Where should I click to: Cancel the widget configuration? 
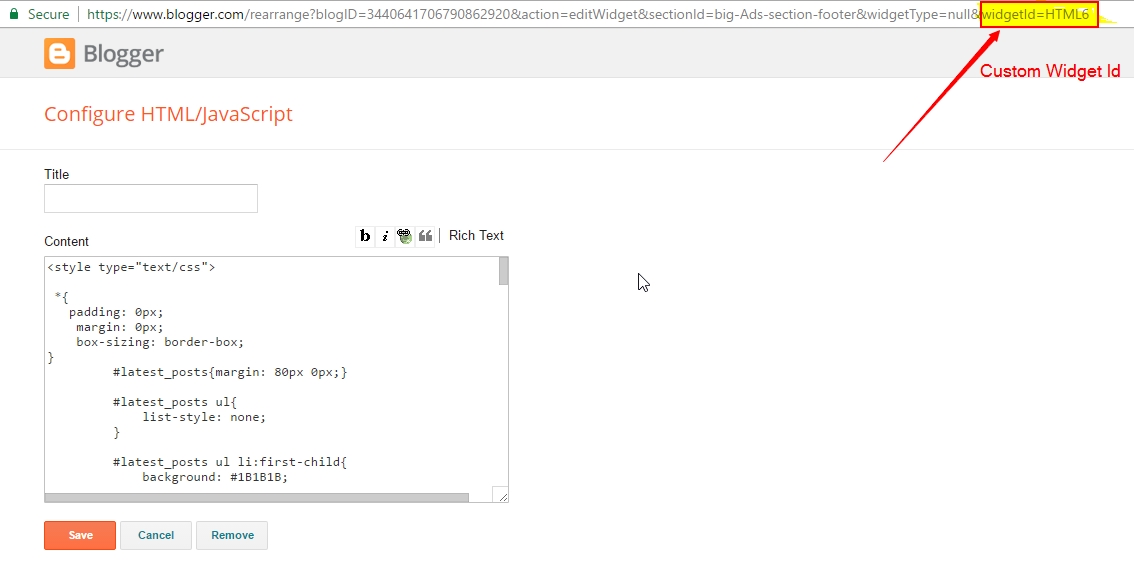coord(156,535)
